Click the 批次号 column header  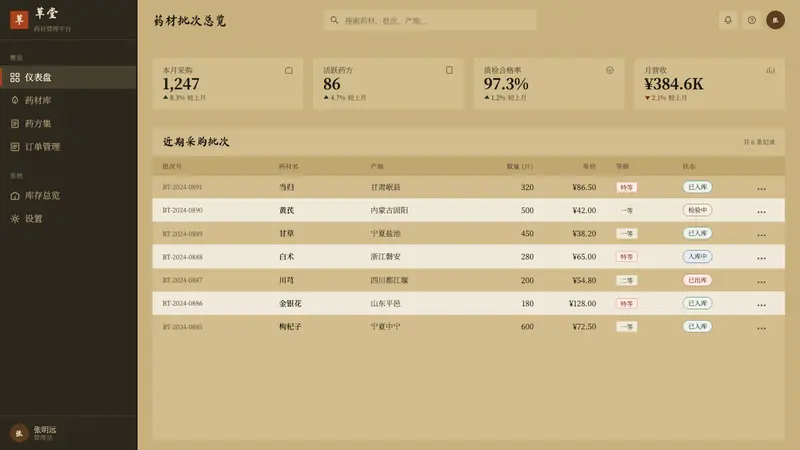click(x=172, y=166)
